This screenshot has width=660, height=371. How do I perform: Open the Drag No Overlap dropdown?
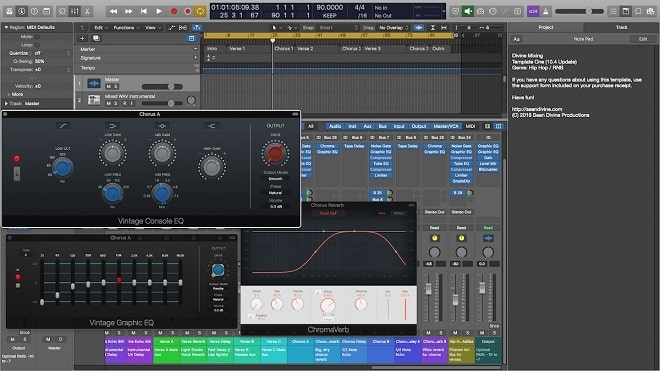(394, 27)
